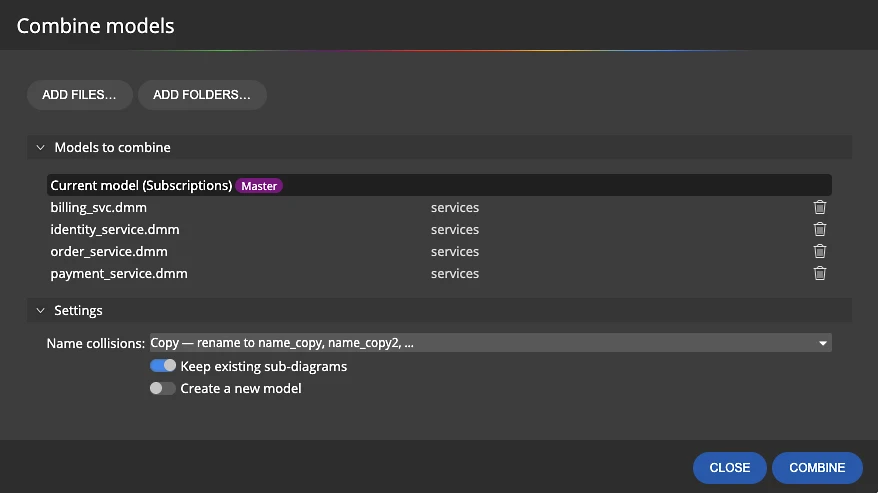This screenshot has width=878, height=493.
Task: Select the billing_svc.dmm file name
Action: [99, 207]
